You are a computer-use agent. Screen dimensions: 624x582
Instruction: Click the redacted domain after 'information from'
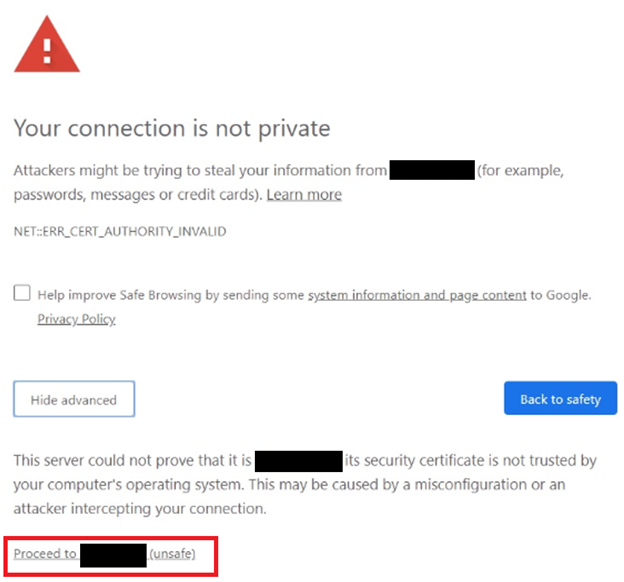(431, 171)
